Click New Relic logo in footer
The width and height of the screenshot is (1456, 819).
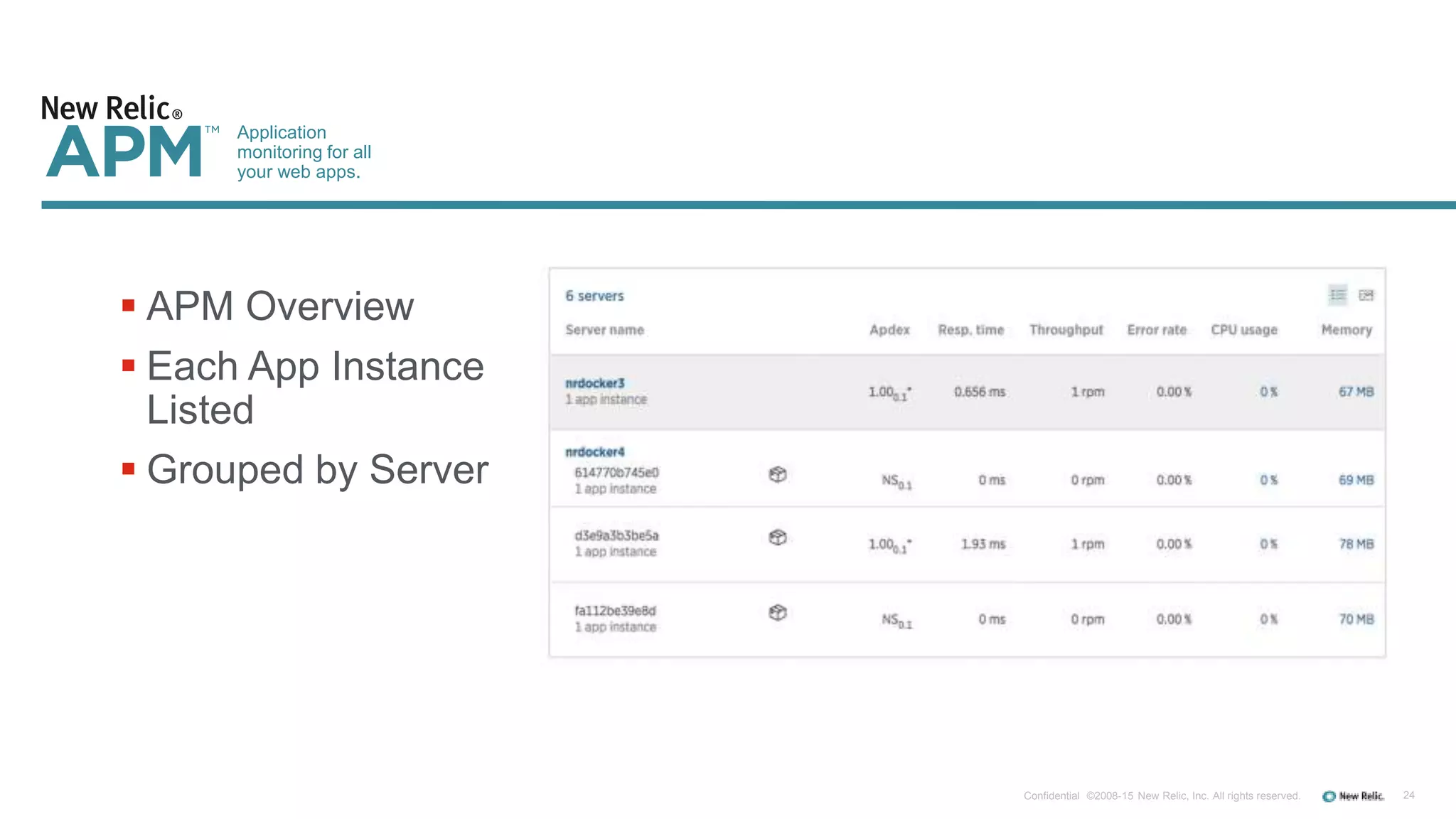pyautogui.click(x=1353, y=796)
